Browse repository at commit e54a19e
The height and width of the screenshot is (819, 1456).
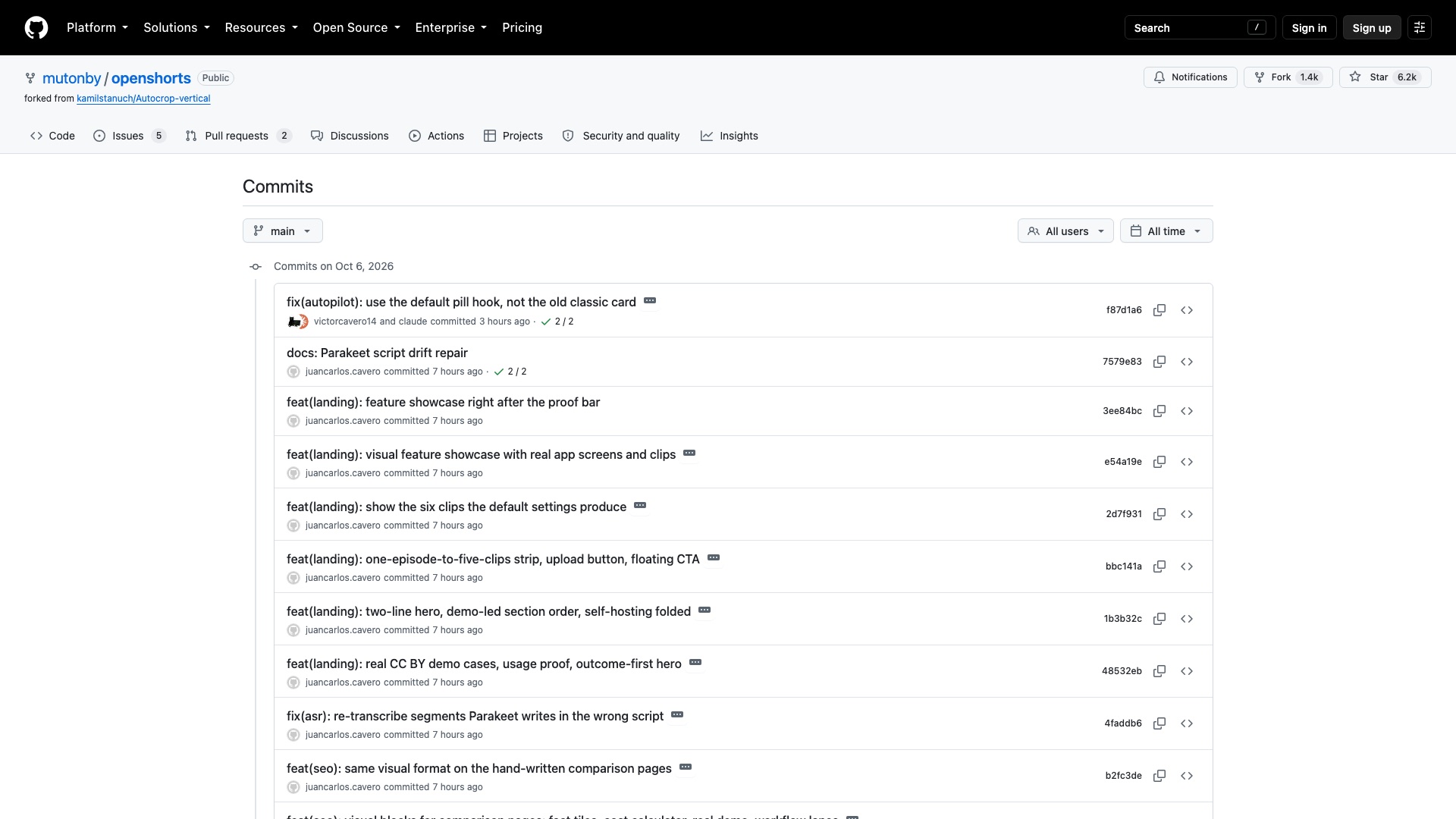(1187, 462)
